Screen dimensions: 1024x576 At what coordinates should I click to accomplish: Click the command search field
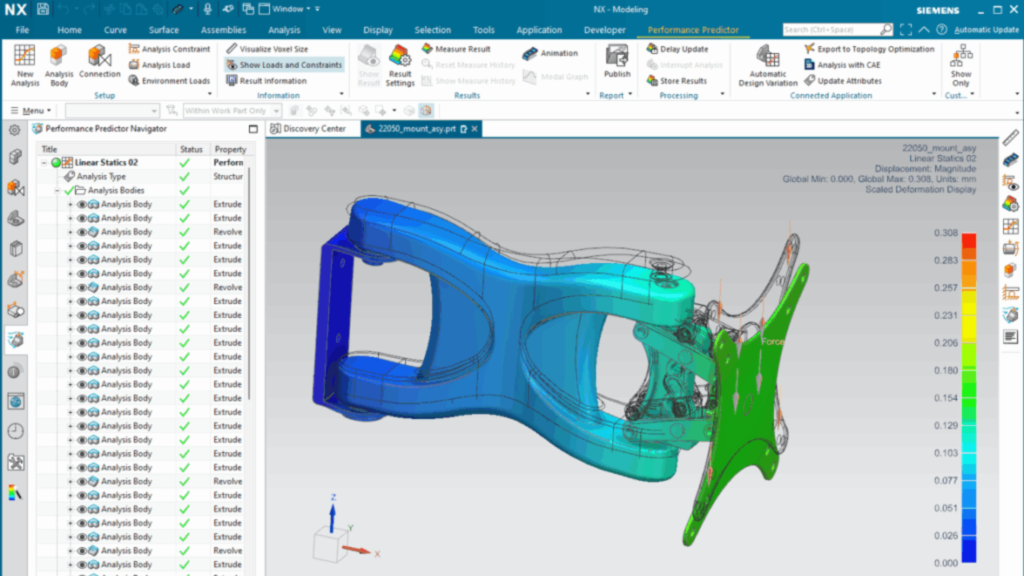coord(831,29)
